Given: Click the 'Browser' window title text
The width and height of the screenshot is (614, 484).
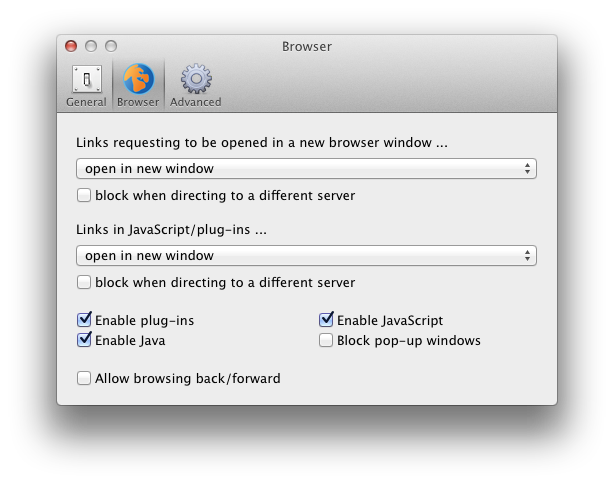Looking at the screenshot, I should 307,47.
